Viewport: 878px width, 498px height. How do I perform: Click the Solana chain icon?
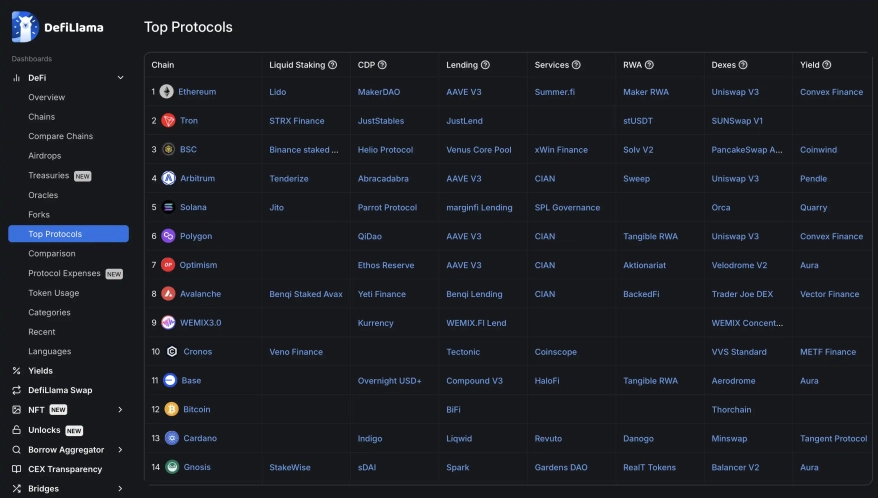168,208
